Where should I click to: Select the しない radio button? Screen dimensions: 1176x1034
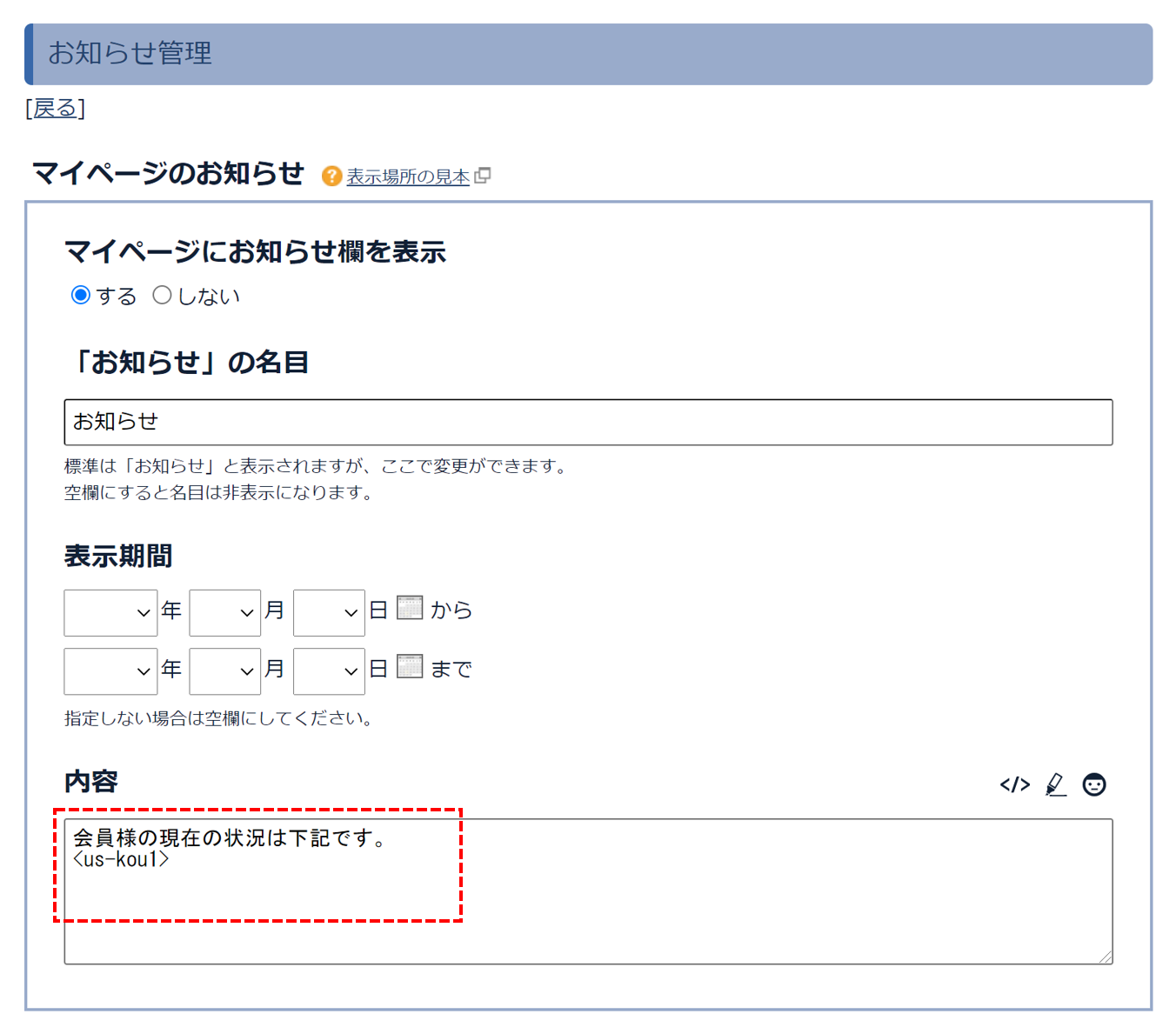click(162, 295)
